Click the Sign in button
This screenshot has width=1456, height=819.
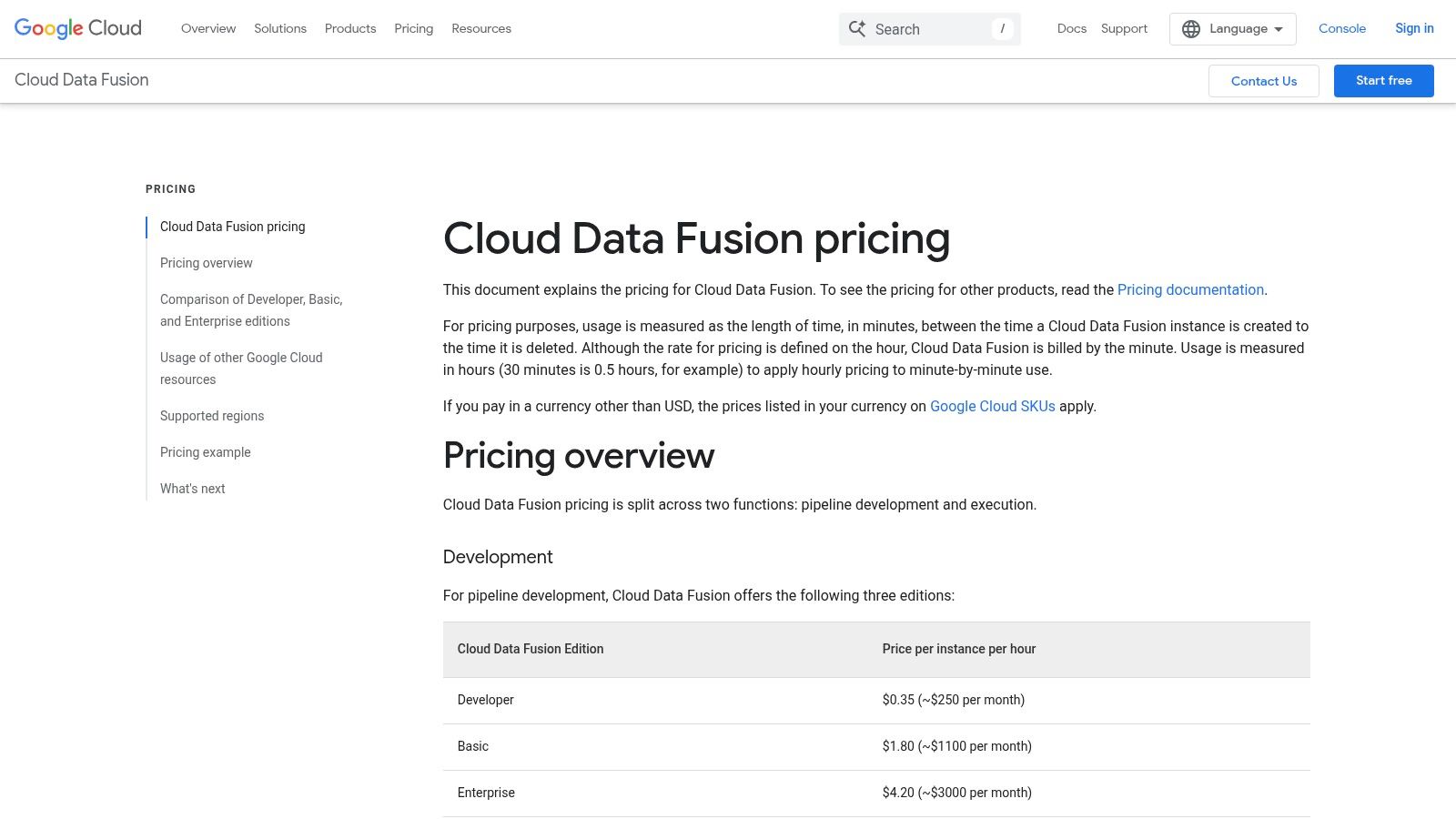1413,28
